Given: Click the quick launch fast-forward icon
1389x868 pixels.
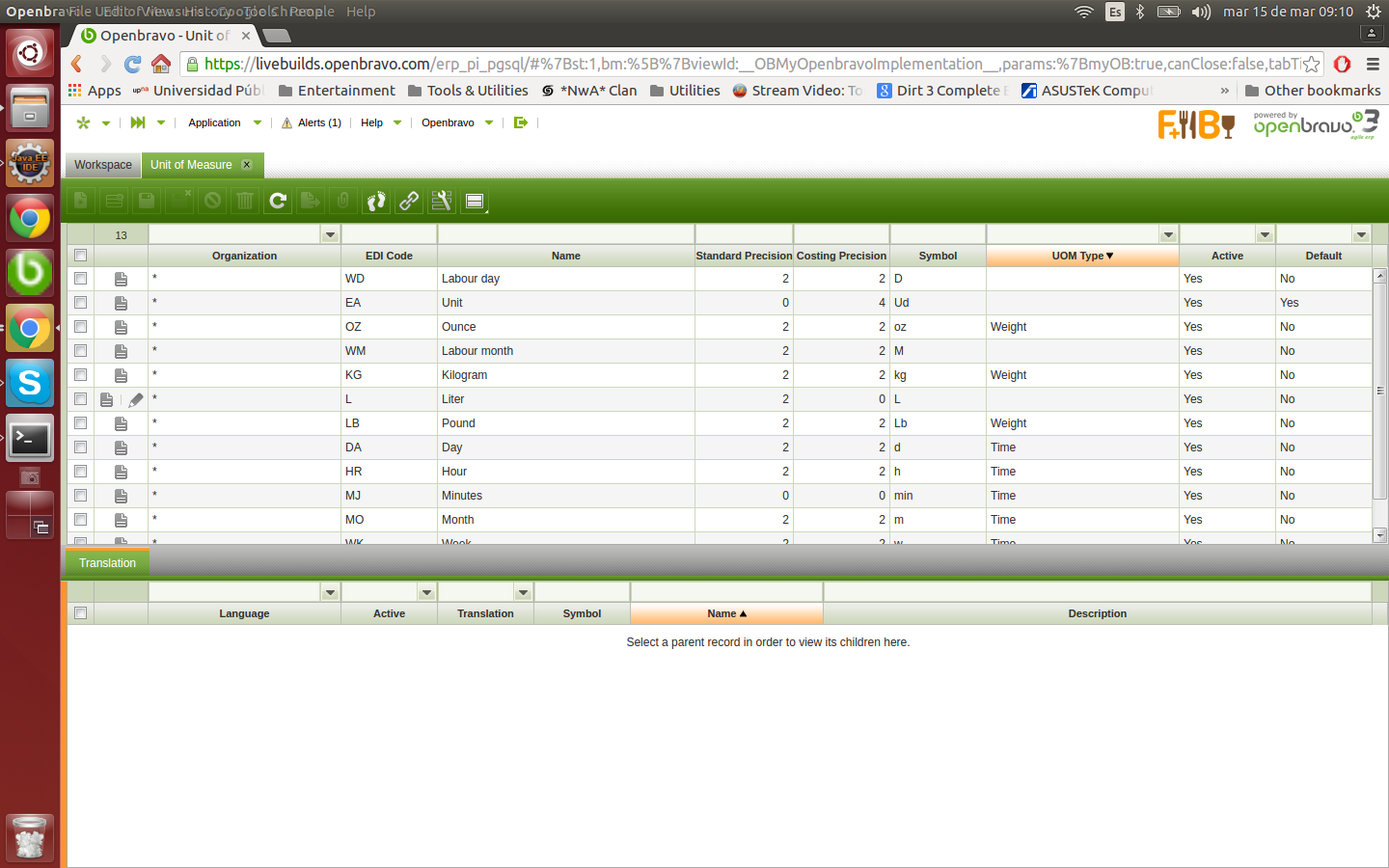Looking at the screenshot, I should coord(138,122).
